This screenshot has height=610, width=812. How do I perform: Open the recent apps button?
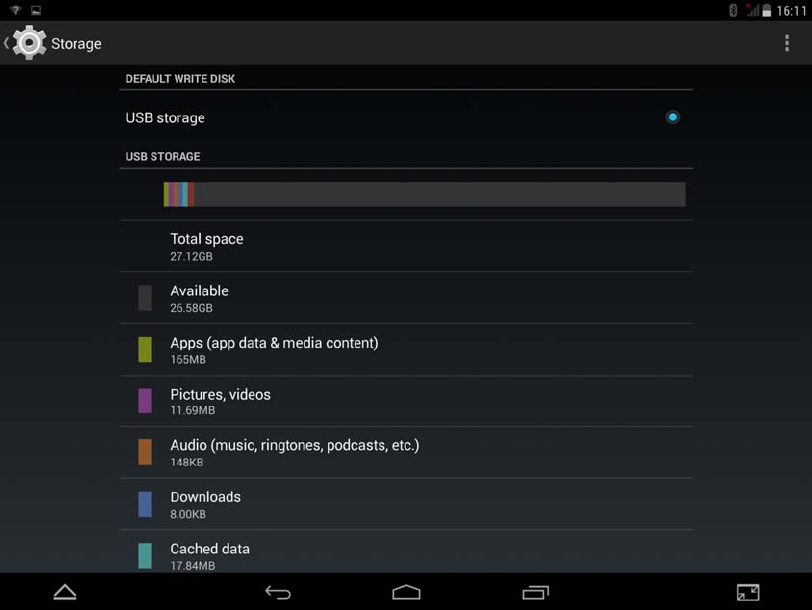535,592
